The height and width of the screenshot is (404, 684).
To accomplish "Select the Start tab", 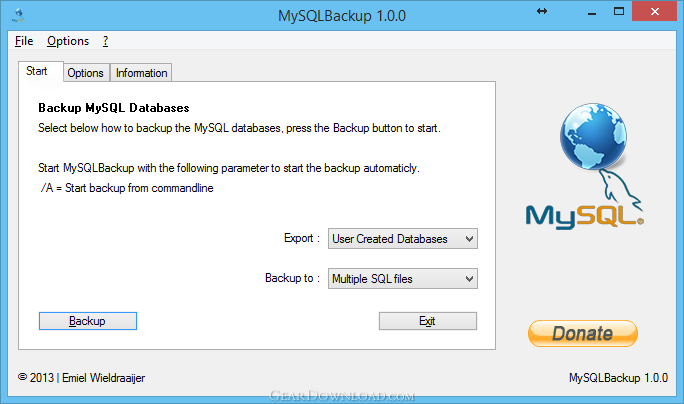I will (37, 71).
